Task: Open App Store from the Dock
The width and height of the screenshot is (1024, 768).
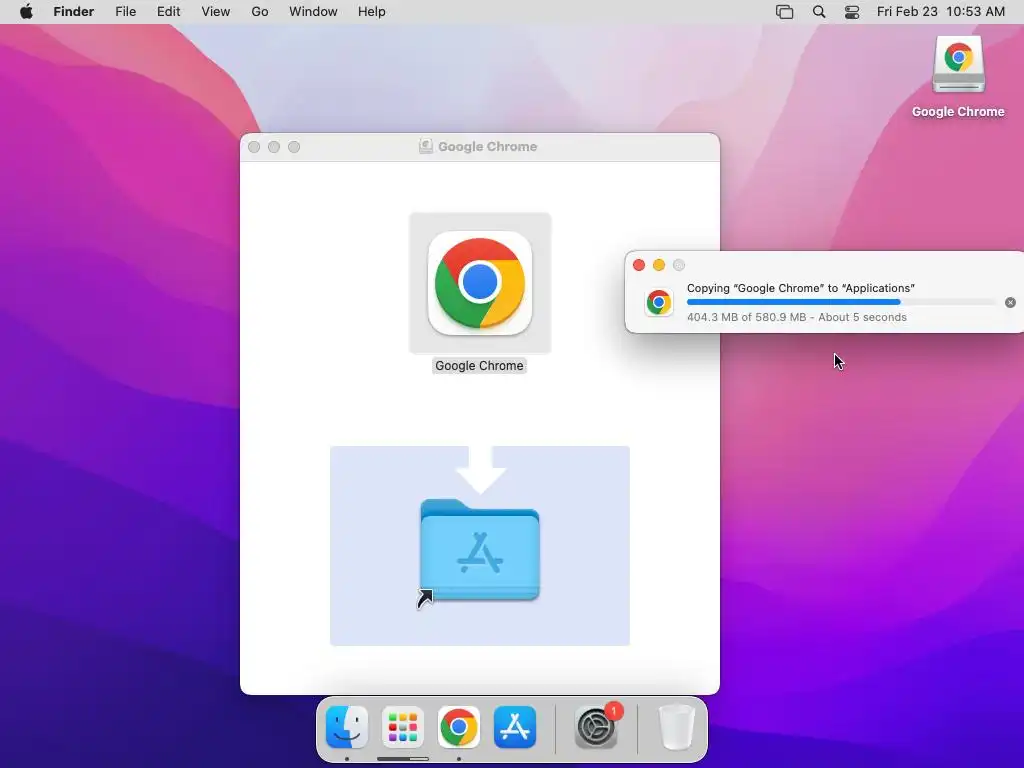Action: [515, 727]
